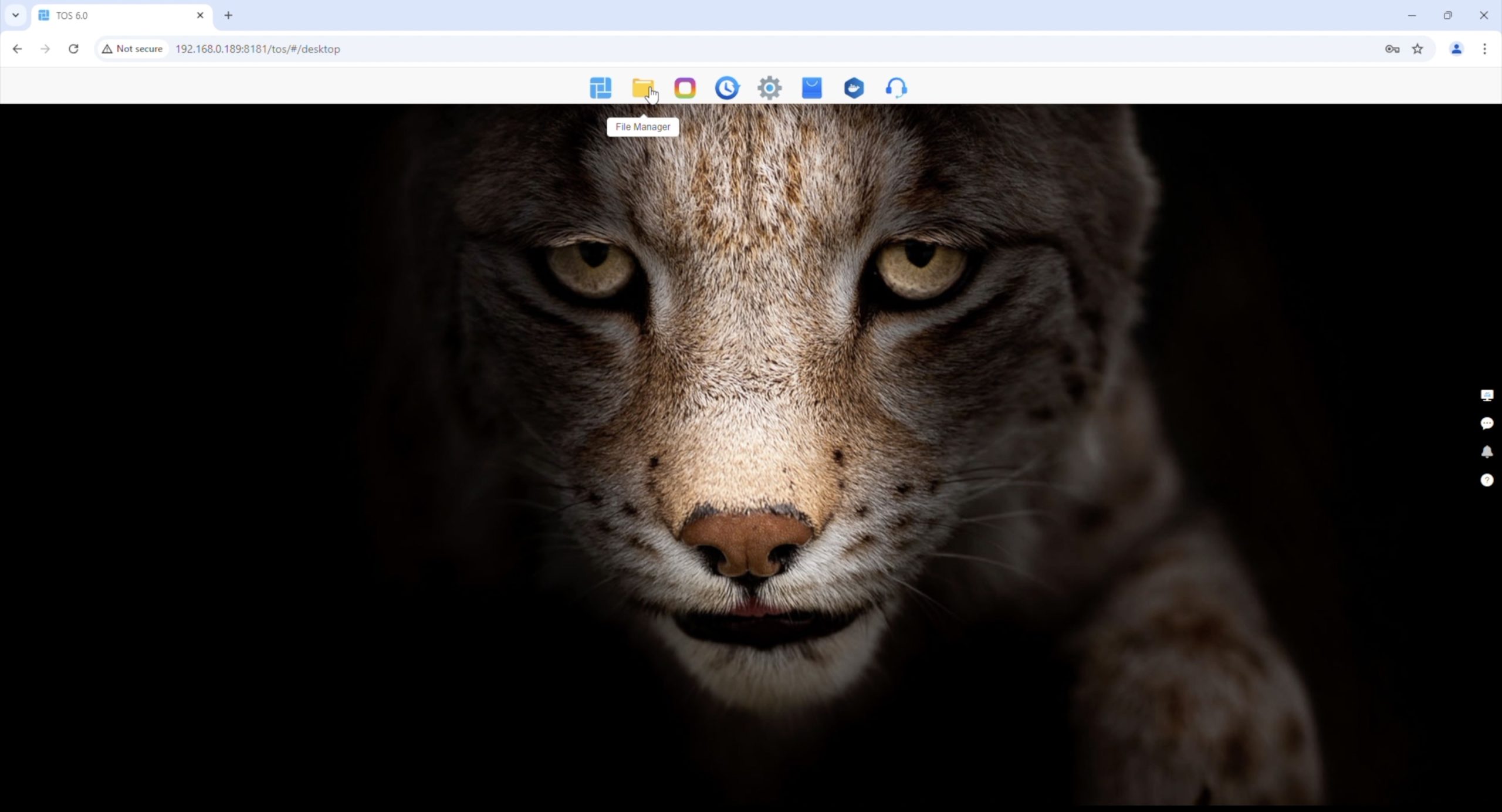
Task: Open the Backup clock icon
Action: (727, 88)
